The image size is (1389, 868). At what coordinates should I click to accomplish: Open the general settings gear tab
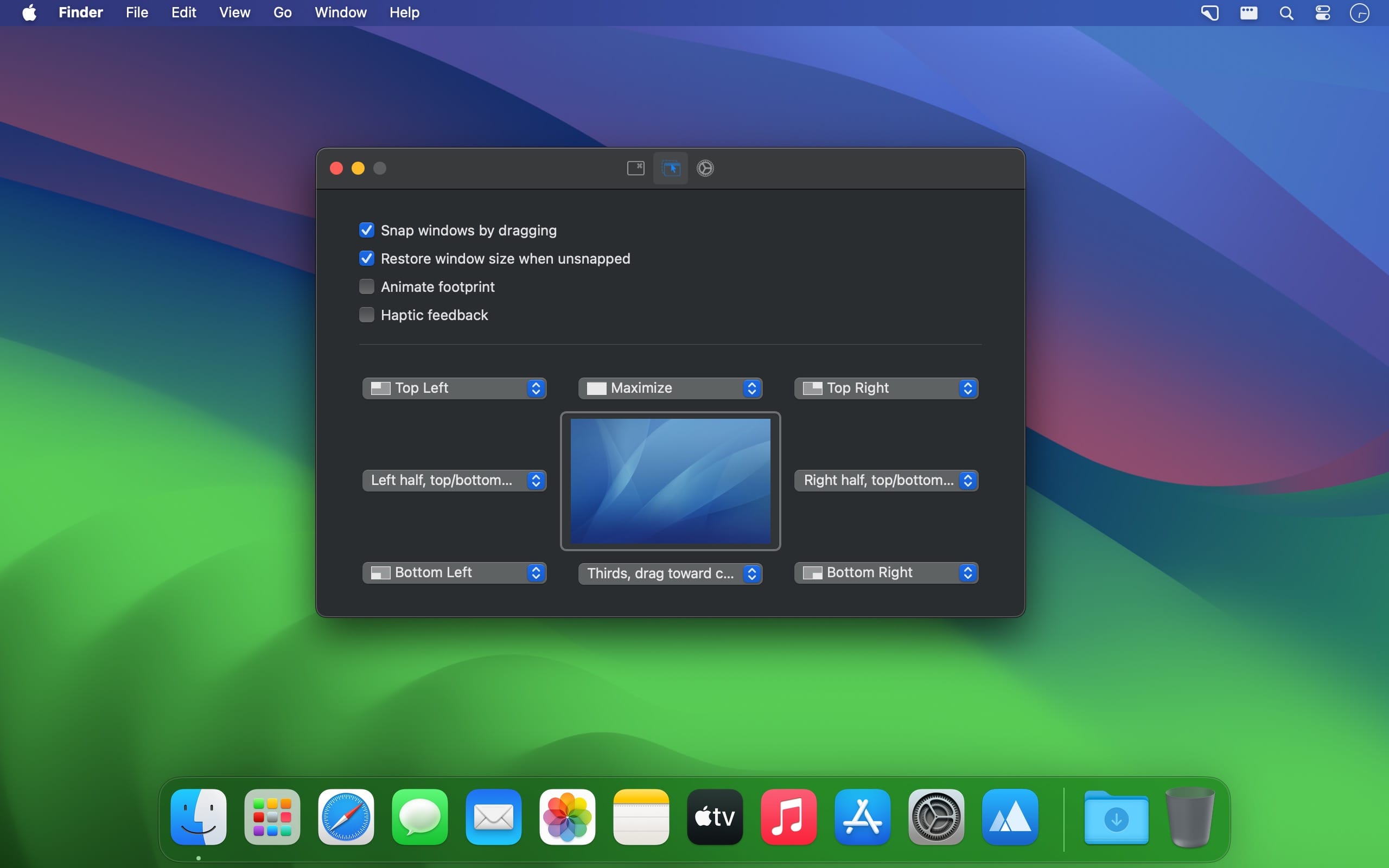point(705,168)
